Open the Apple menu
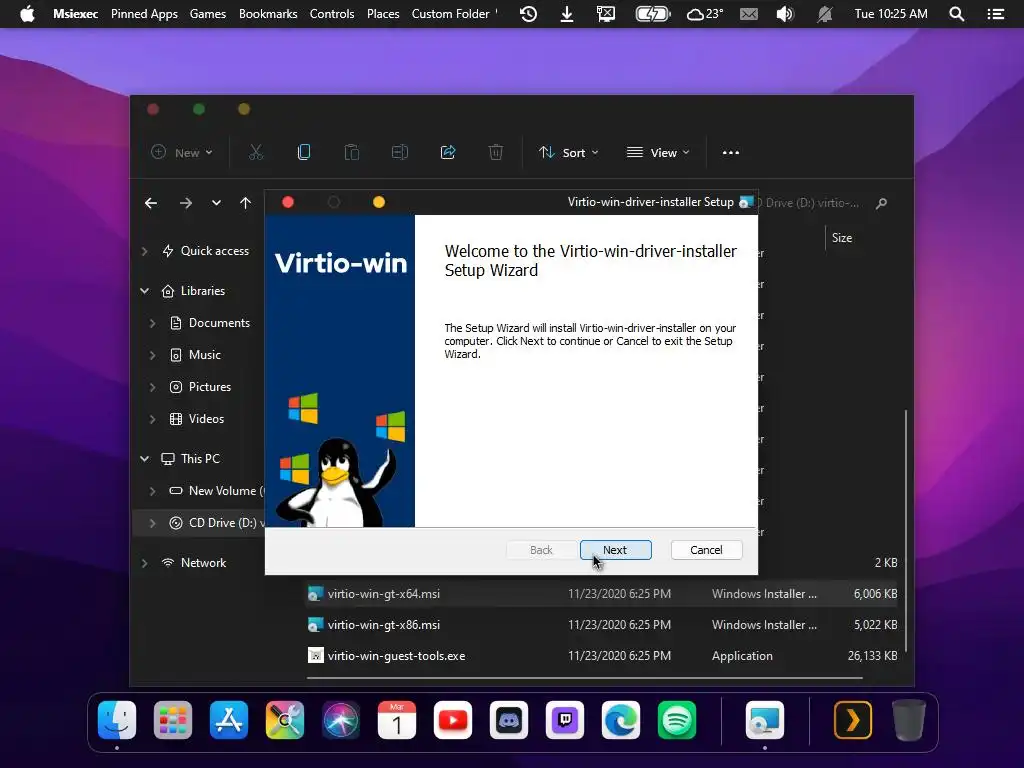Image resolution: width=1024 pixels, height=768 pixels. [x=27, y=14]
